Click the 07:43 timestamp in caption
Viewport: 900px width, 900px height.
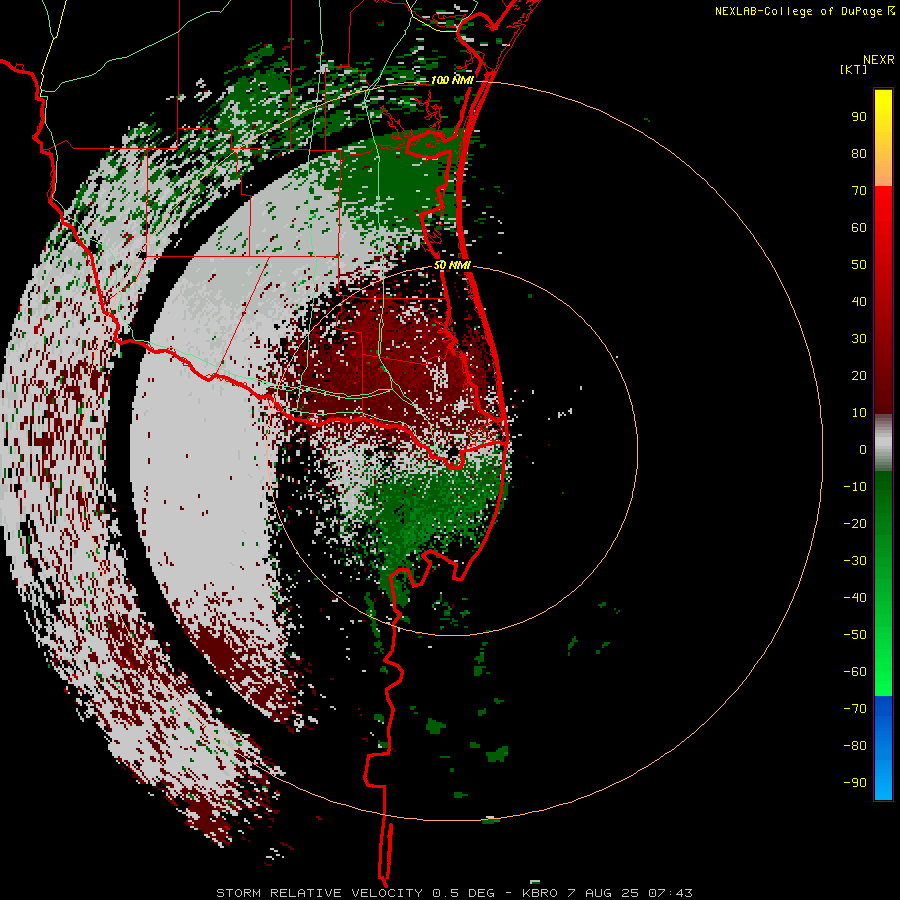(x=670, y=893)
